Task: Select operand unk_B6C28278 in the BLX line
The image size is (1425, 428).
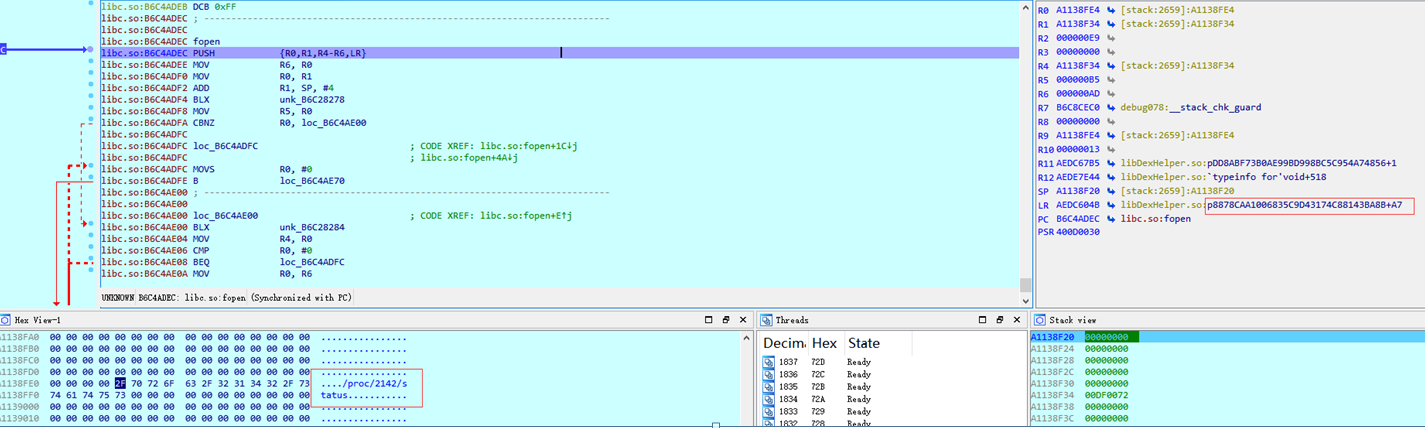Action: [312, 99]
